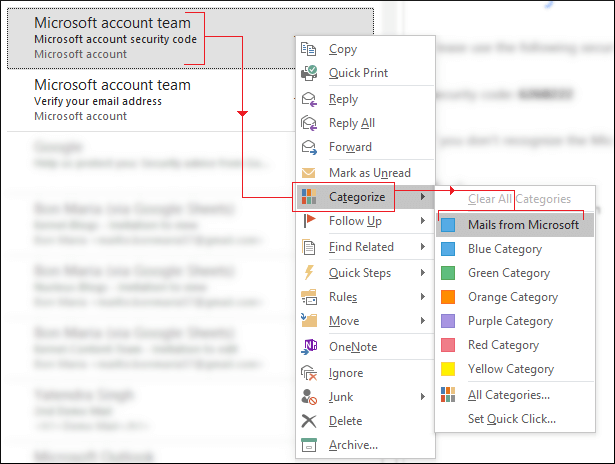Click the Mark as Unread envelope icon
The height and width of the screenshot is (464, 615).
[309, 173]
